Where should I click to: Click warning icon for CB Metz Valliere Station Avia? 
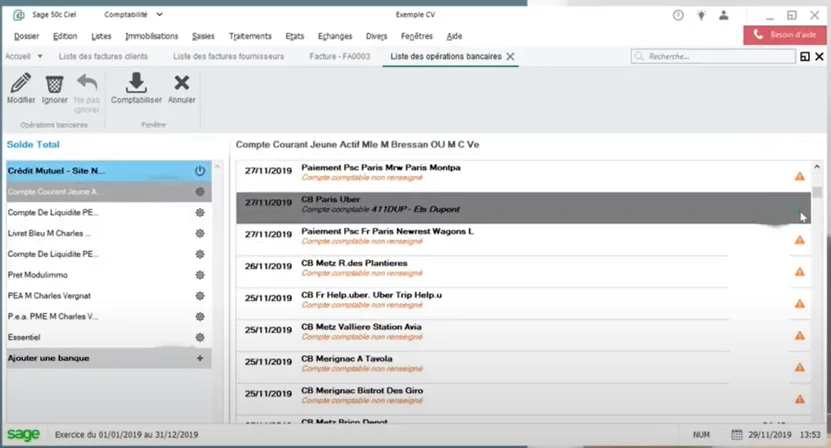point(800,336)
